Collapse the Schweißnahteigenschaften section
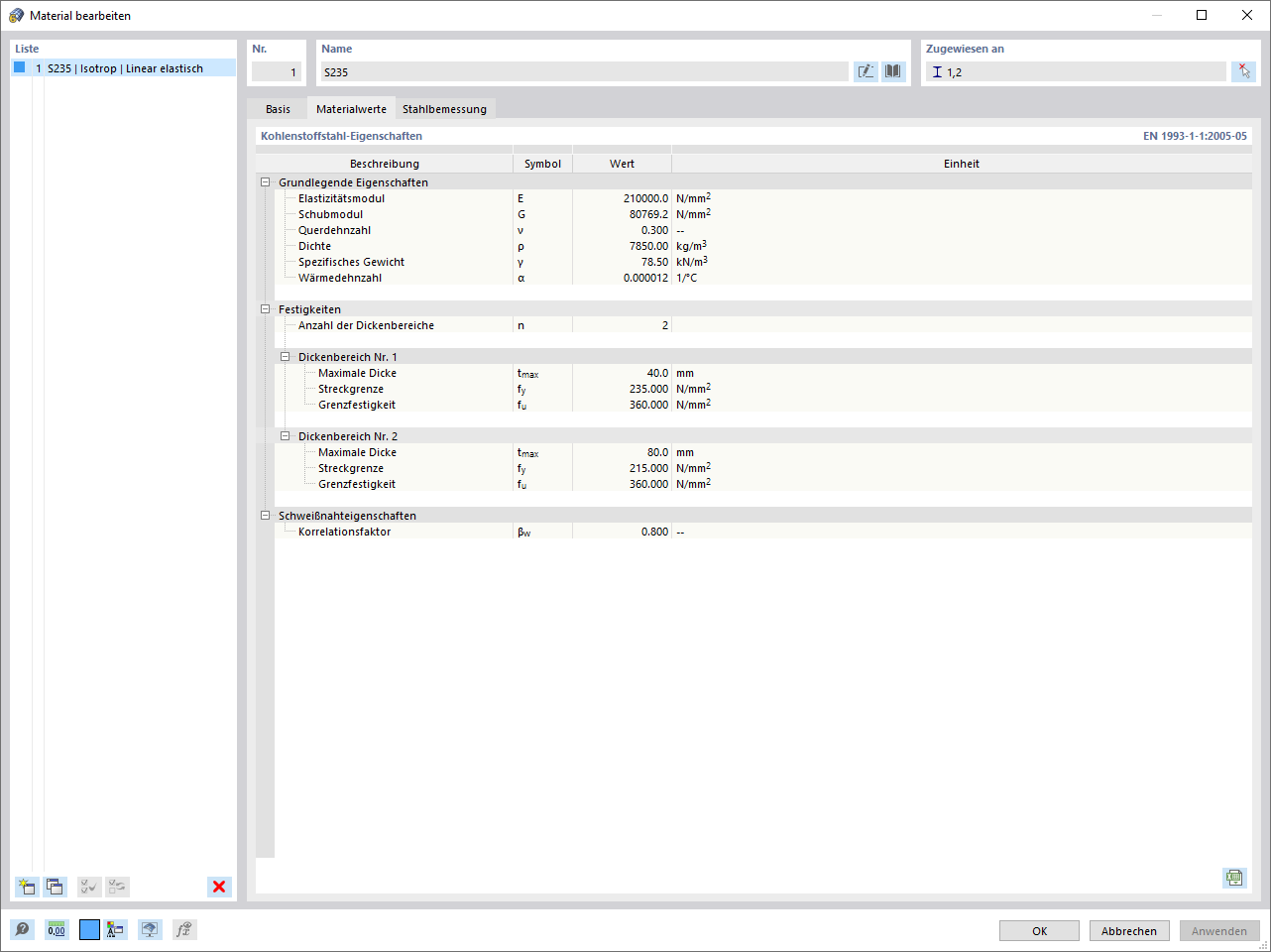Screen dimensions: 1271x952 (265, 516)
